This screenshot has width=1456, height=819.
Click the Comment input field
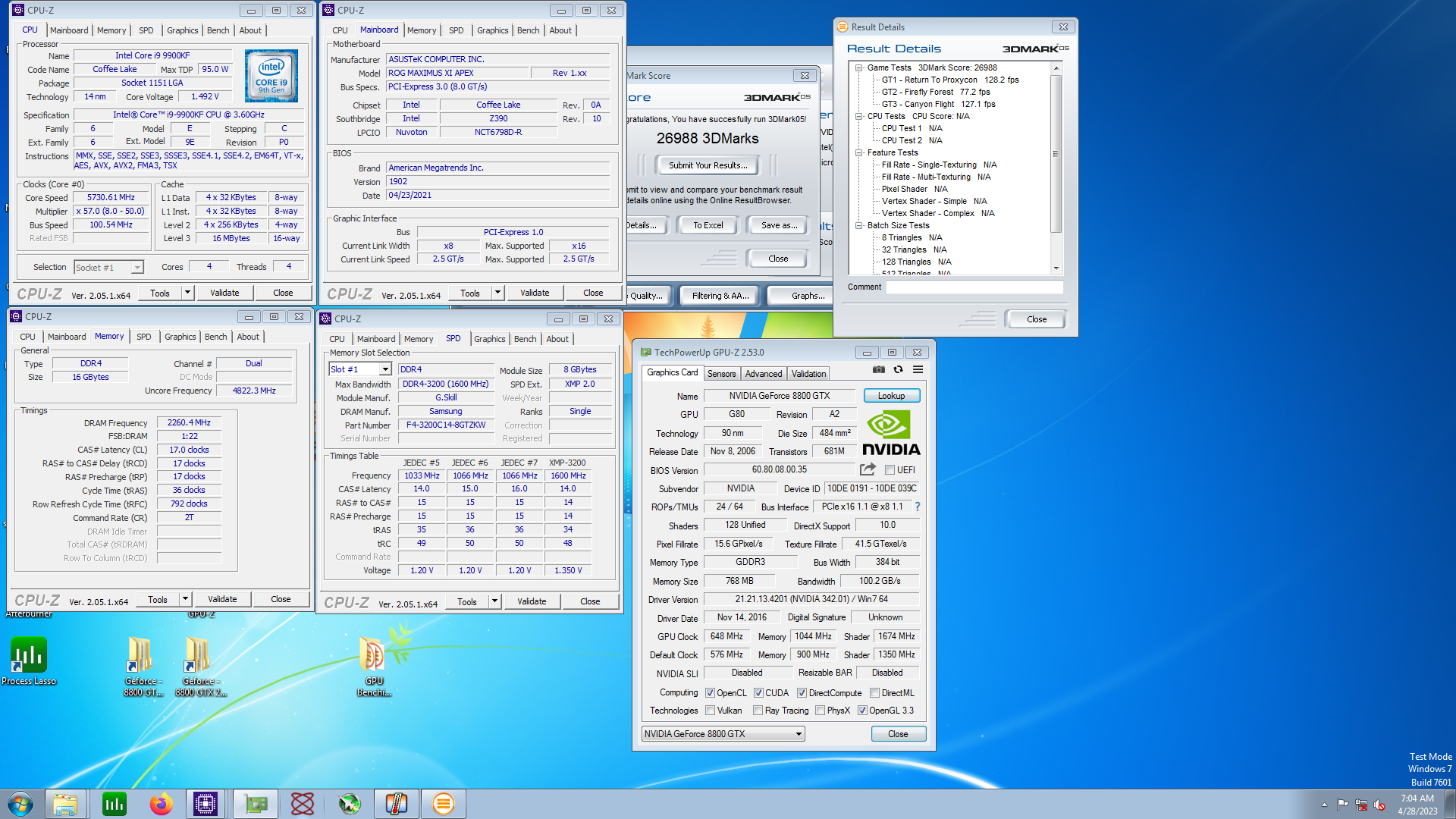pos(974,287)
